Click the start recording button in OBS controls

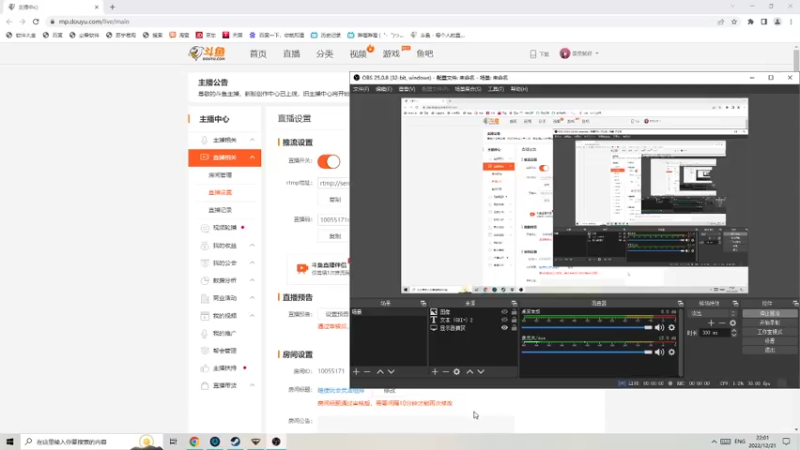(769, 322)
